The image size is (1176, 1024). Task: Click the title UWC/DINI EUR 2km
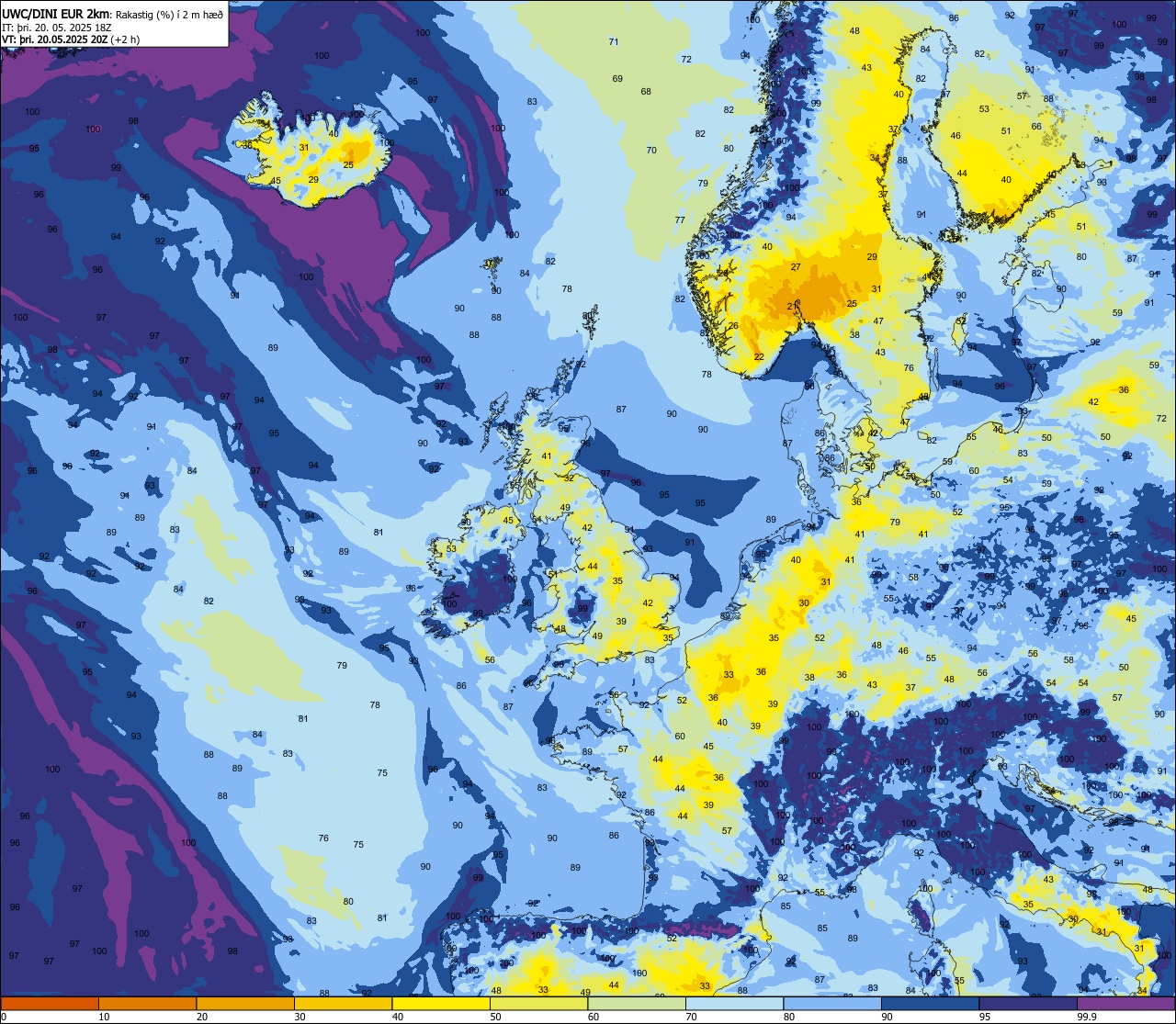pos(57,14)
